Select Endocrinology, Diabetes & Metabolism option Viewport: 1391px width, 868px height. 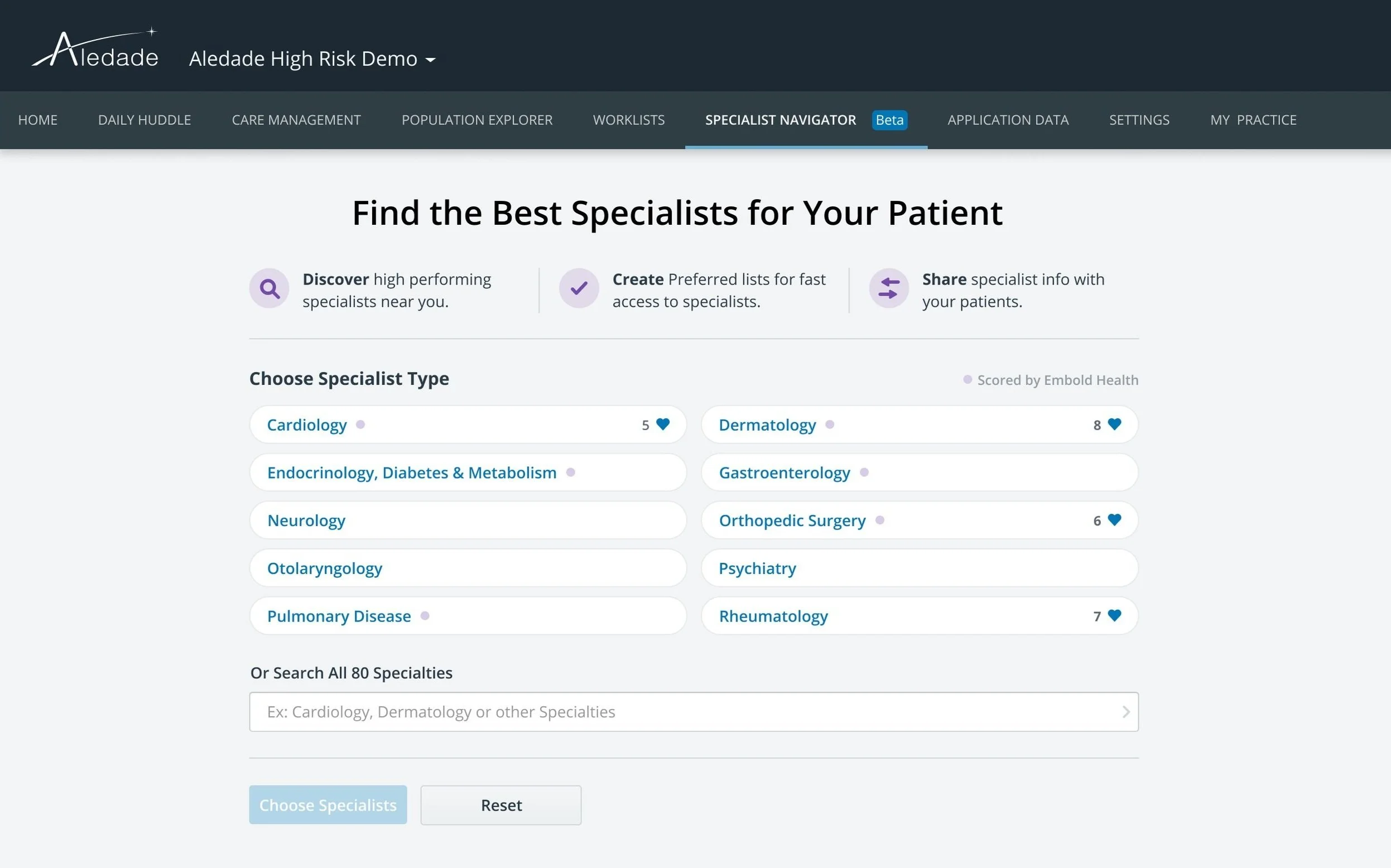pyautogui.click(x=412, y=472)
